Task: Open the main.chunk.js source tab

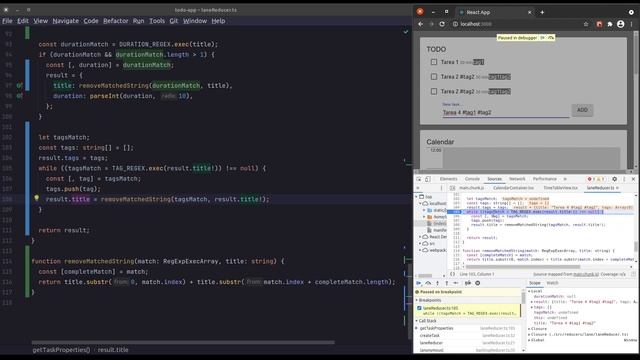Action: coord(472,188)
